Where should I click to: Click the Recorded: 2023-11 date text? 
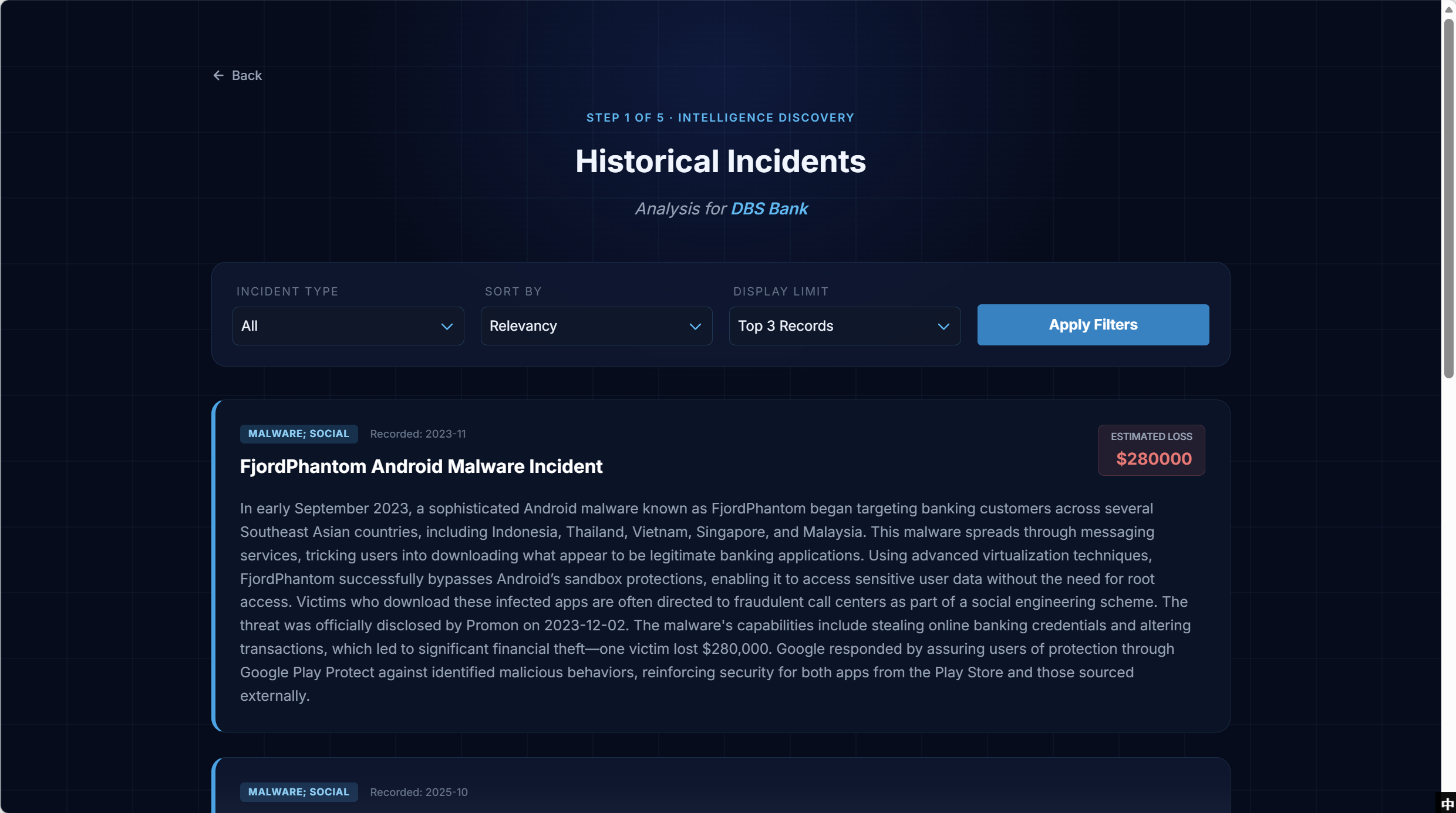(418, 434)
